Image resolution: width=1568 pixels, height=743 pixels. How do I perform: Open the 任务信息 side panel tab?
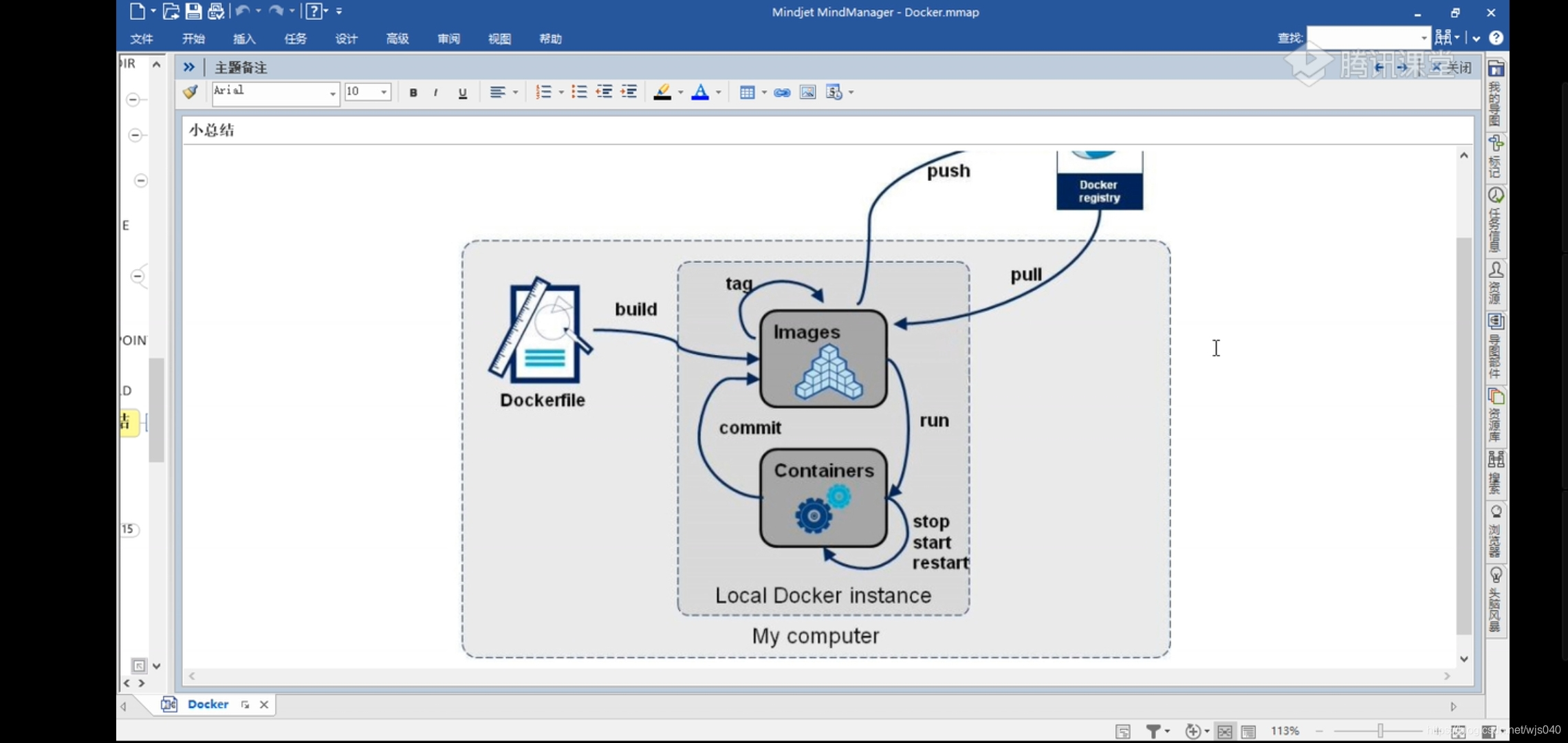(1495, 220)
